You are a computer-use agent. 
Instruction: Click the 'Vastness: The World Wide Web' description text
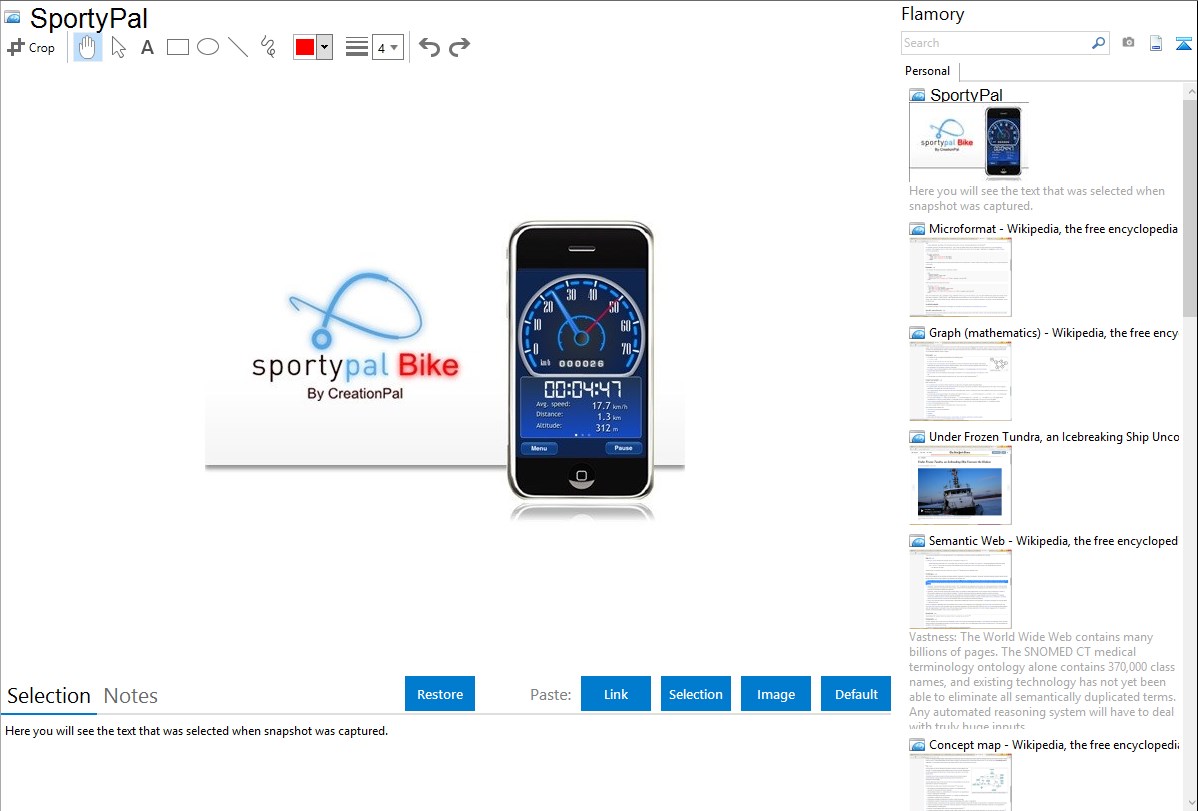pos(1042,682)
